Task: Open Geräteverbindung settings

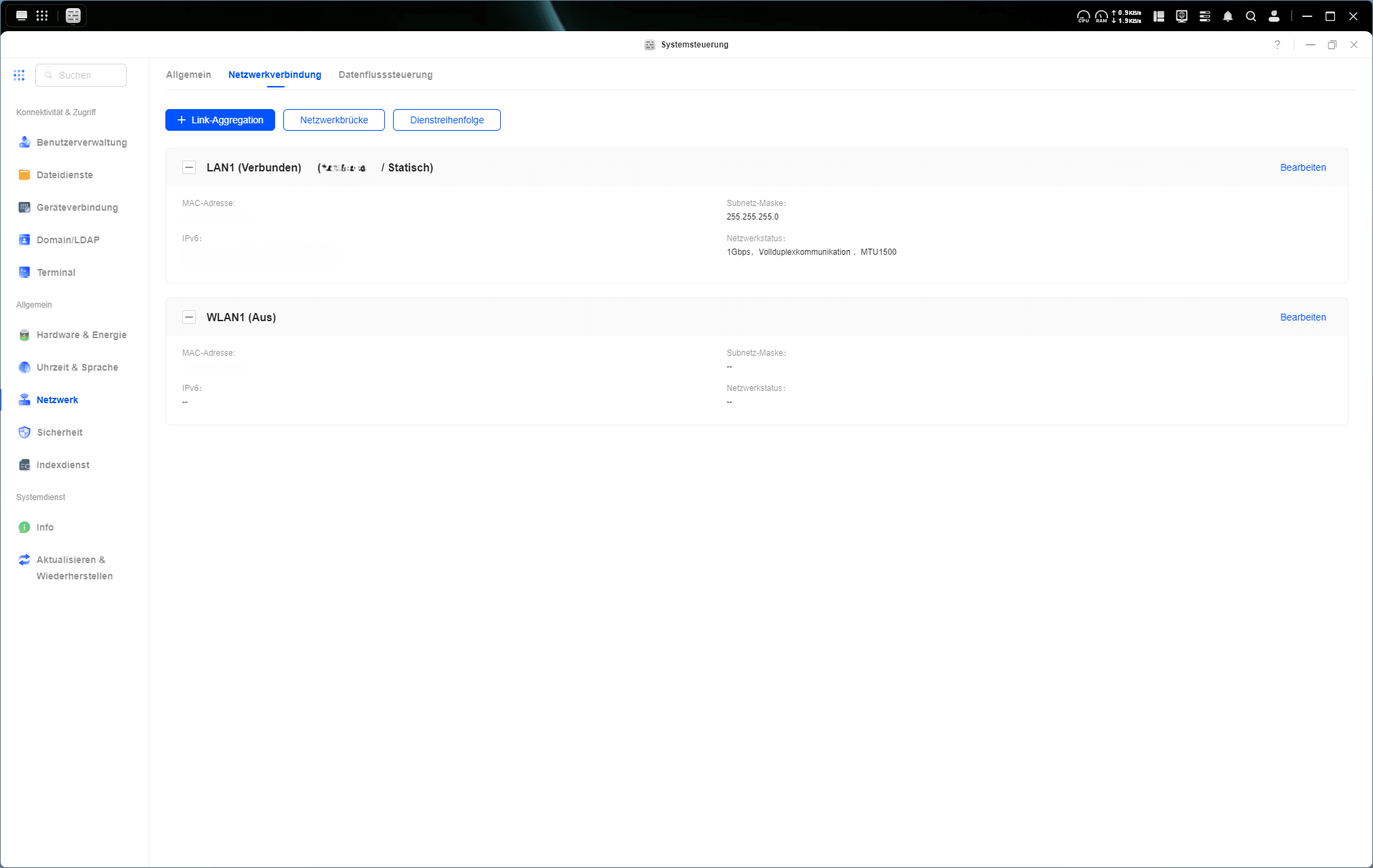Action: pos(77,207)
